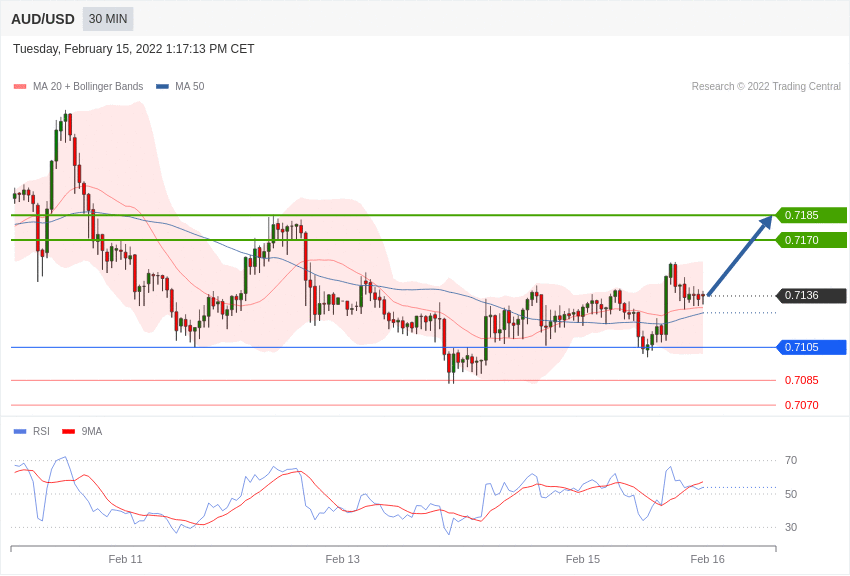Click the 0.7136 current price label
The width and height of the screenshot is (850, 576).
[811, 295]
